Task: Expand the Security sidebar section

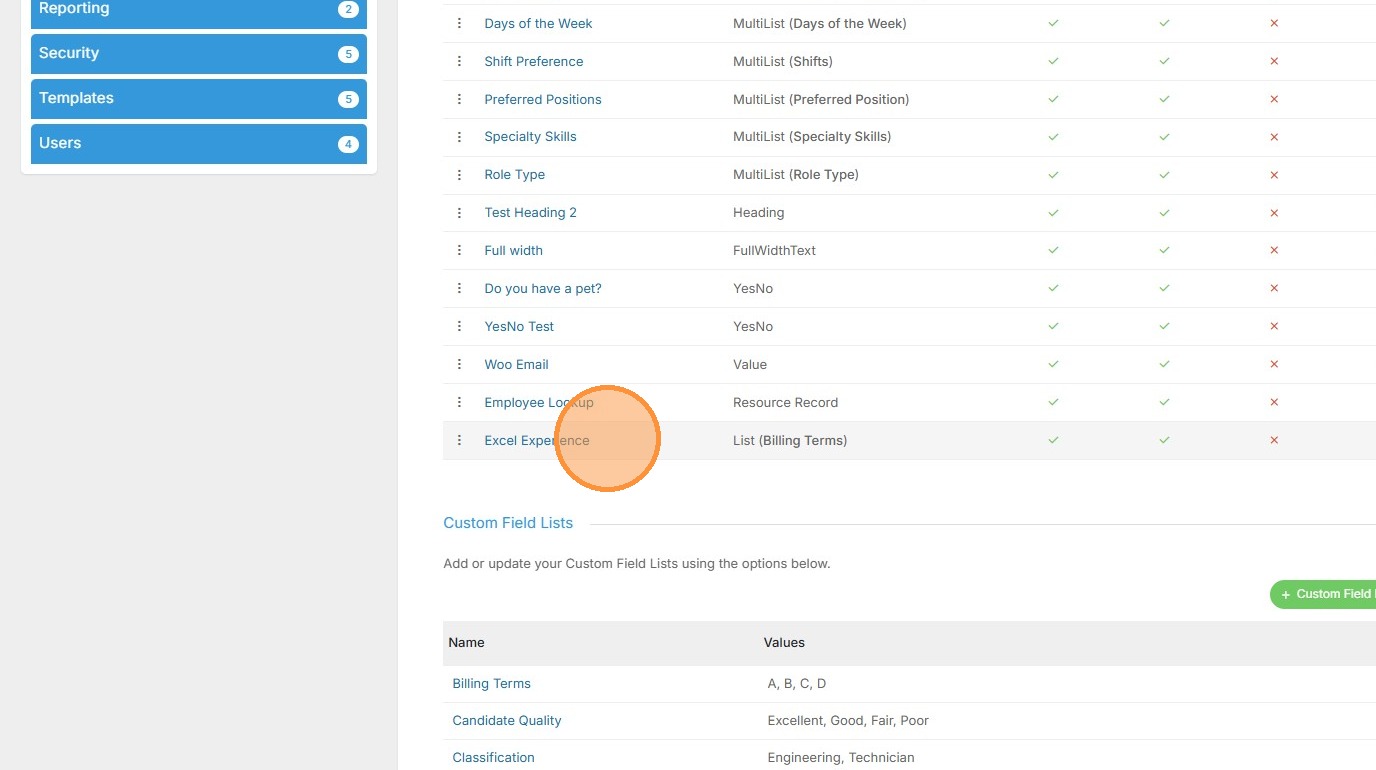Action: point(199,54)
